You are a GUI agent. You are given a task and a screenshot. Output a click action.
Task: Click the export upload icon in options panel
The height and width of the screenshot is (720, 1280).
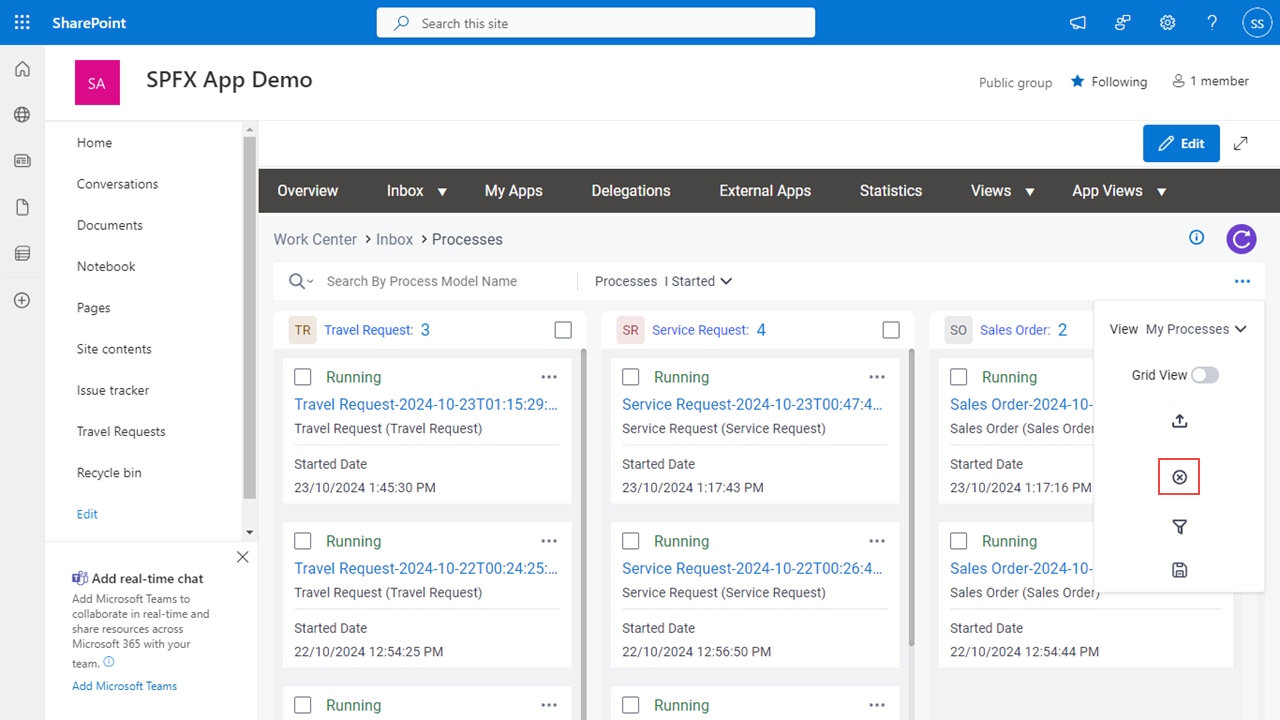point(1179,421)
